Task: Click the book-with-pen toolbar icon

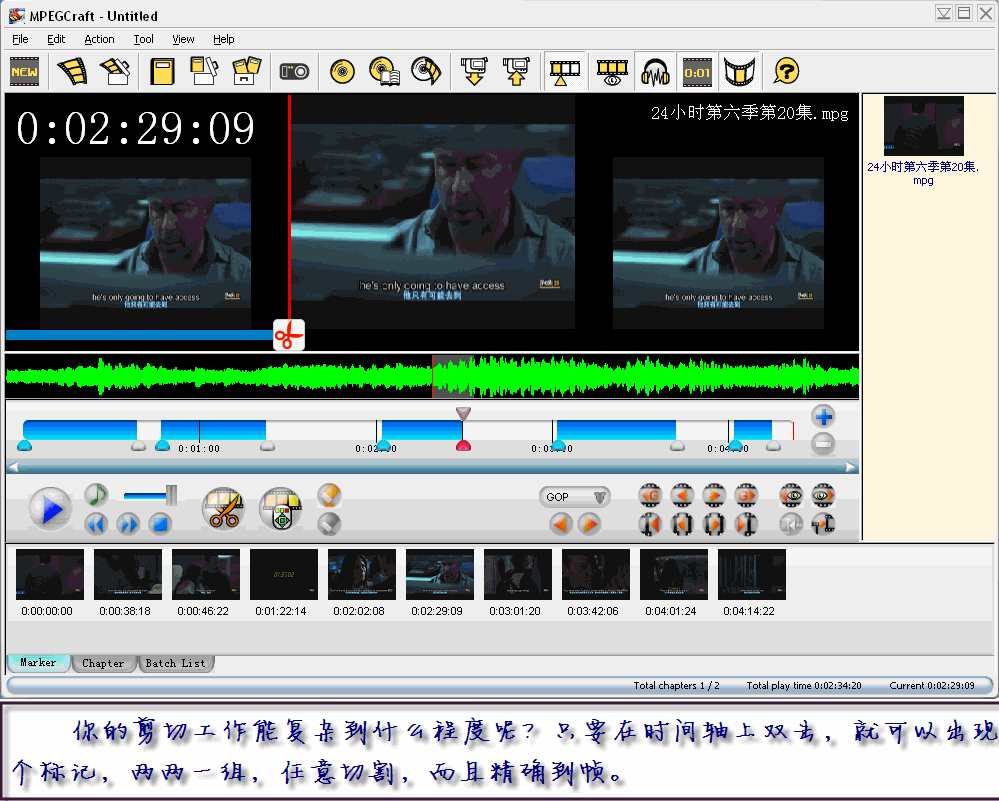Action: [204, 71]
